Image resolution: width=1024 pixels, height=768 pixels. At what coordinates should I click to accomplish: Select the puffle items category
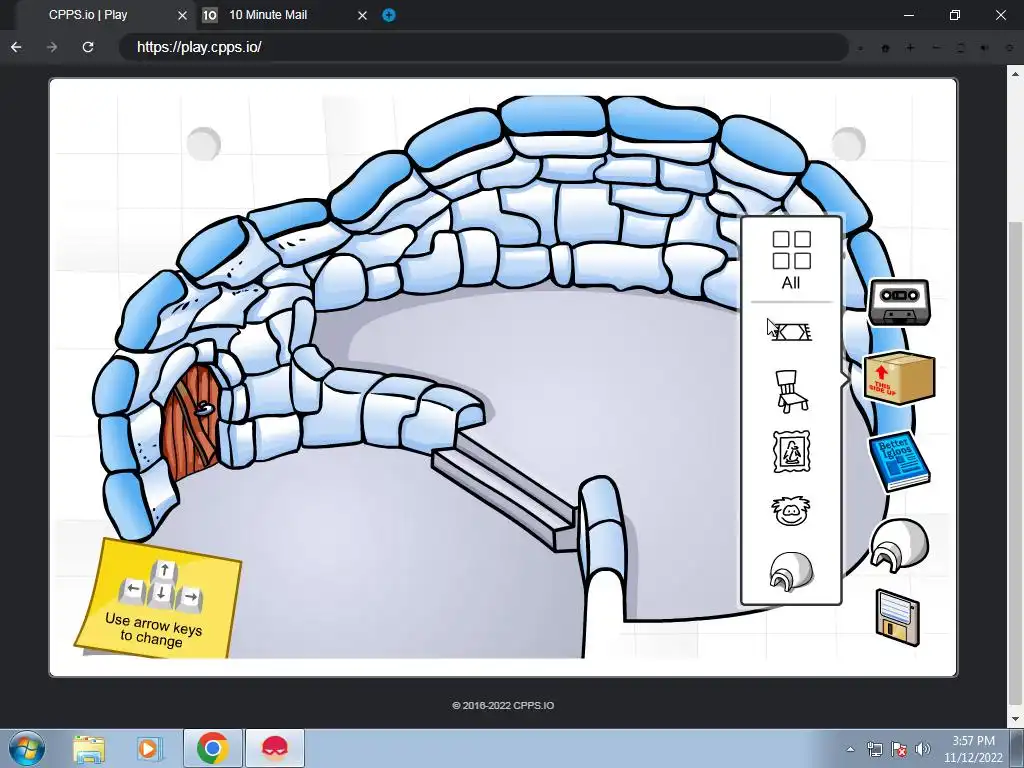791,511
